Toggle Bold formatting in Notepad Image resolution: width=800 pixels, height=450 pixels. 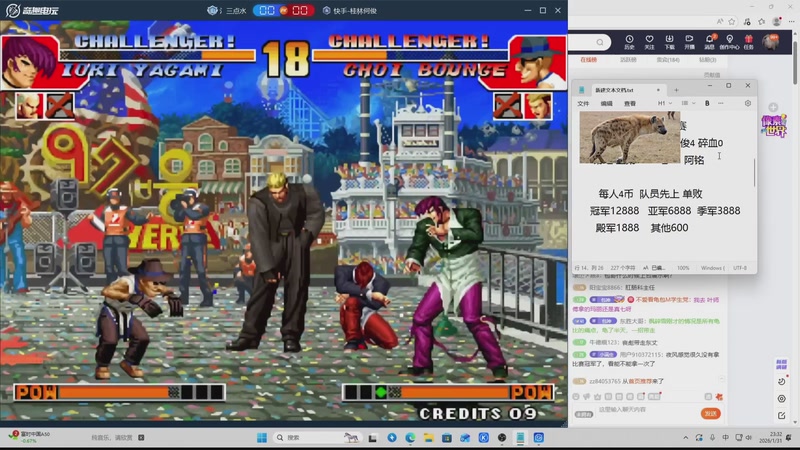(x=707, y=103)
